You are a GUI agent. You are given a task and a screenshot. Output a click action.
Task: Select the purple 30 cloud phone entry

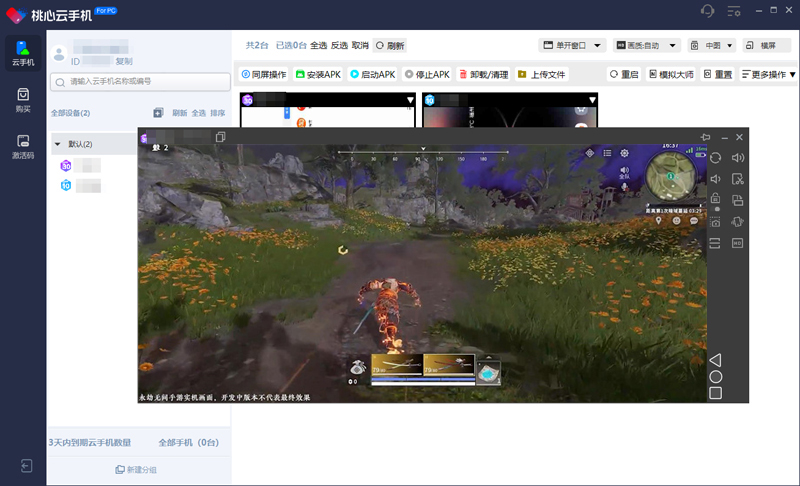81,166
